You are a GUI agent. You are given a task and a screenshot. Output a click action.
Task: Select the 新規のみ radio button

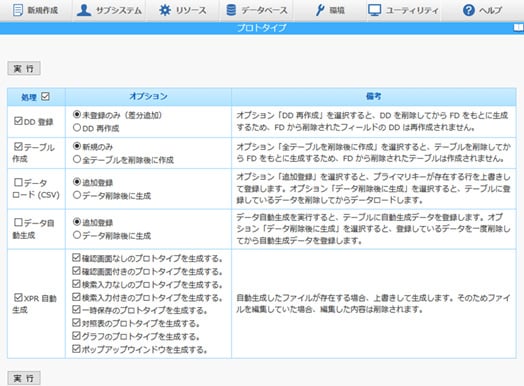click(x=77, y=146)
